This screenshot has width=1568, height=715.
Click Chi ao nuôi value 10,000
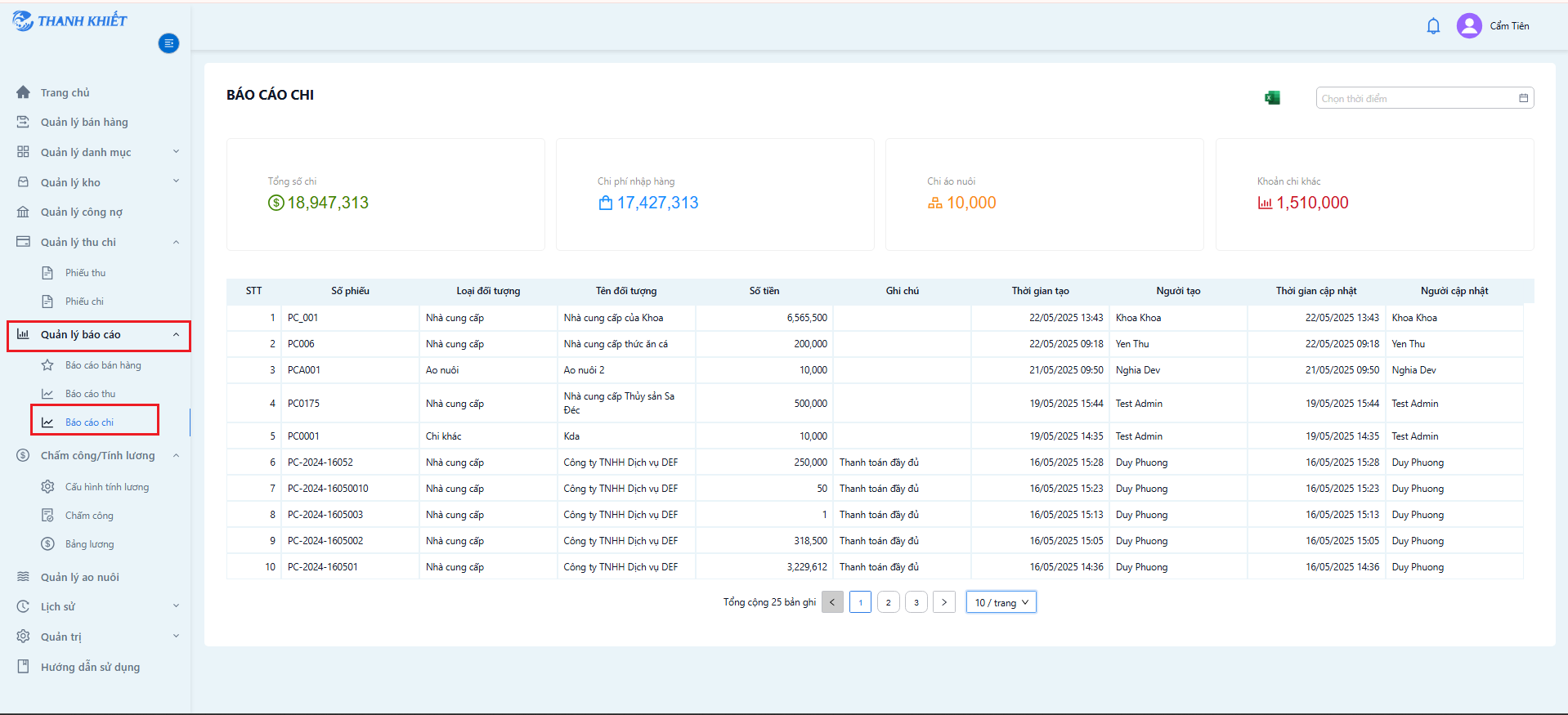971,203
